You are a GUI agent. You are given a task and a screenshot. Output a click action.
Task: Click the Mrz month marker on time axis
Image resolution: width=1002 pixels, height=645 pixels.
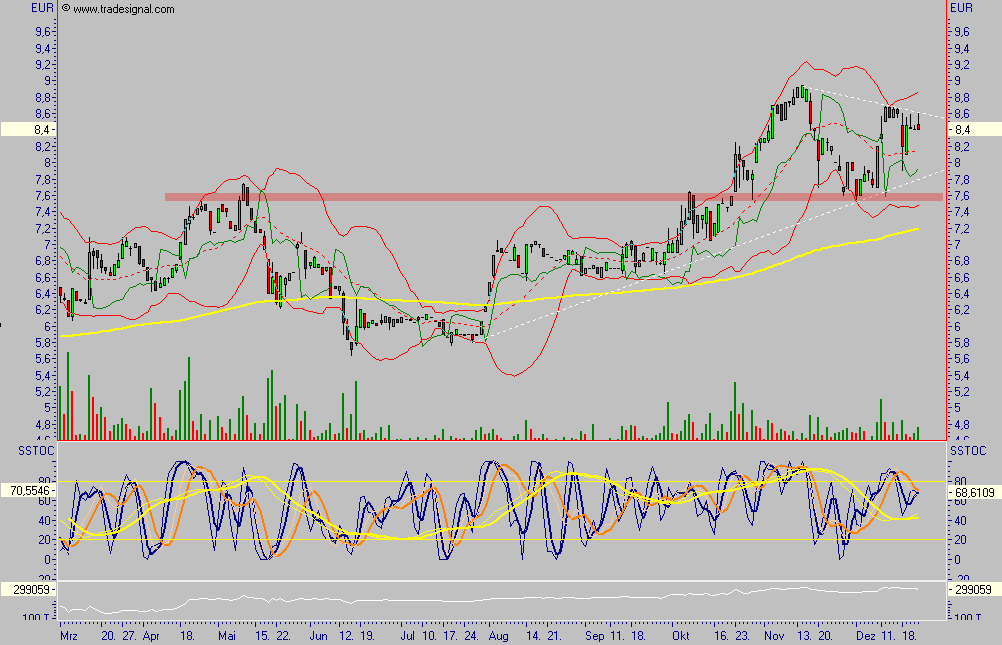click(x=69, y=635)
